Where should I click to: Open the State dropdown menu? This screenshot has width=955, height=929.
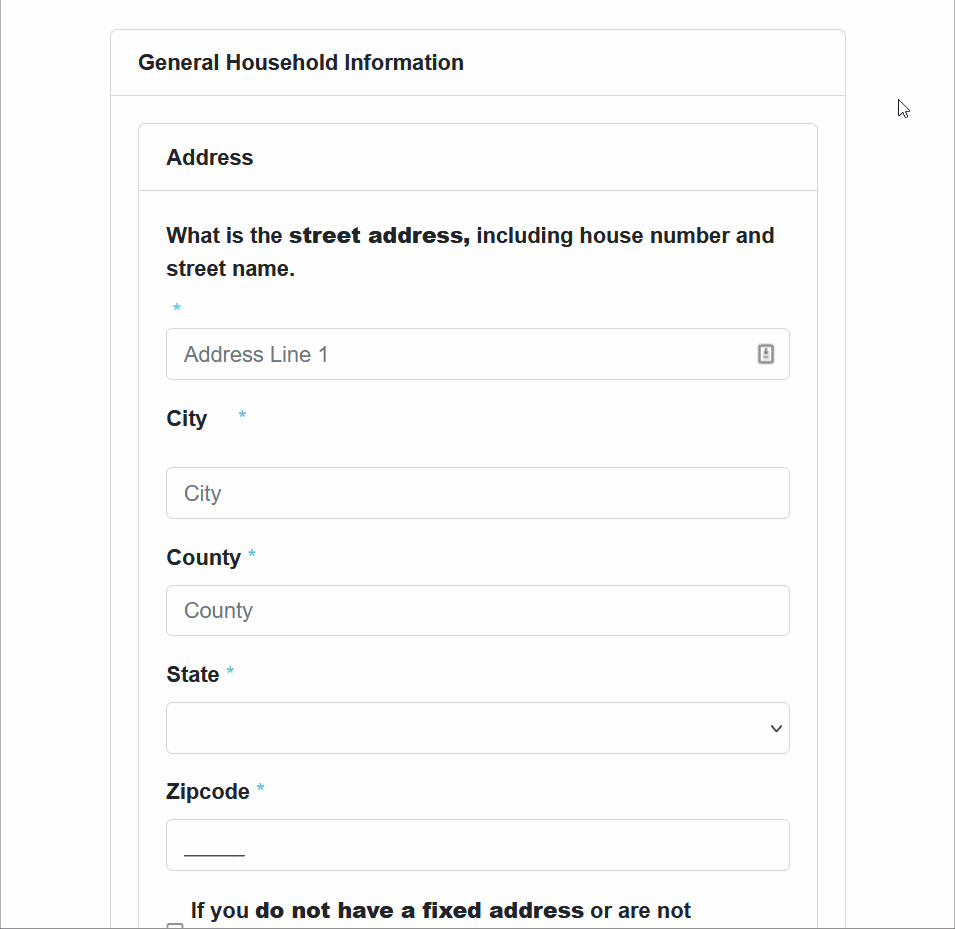pyautogui.click(x=477, y=728)
